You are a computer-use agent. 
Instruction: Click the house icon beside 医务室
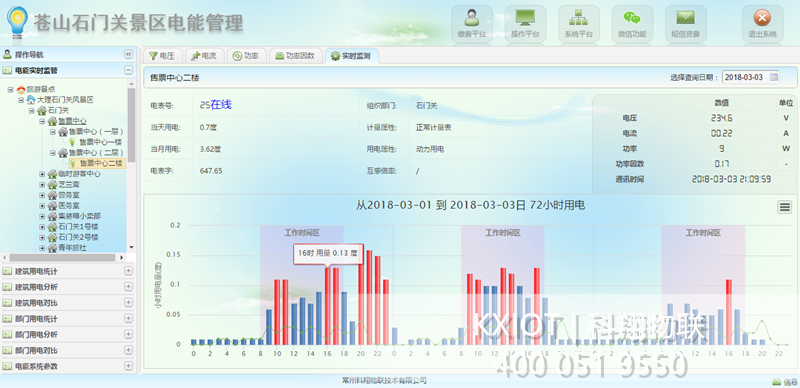52,205
